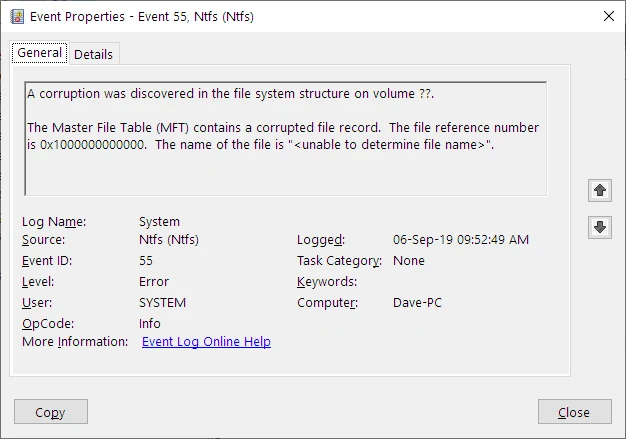Click the OpCode value Info
The height and width of the screenshot is (439, 626).
[x=150, y=324]
